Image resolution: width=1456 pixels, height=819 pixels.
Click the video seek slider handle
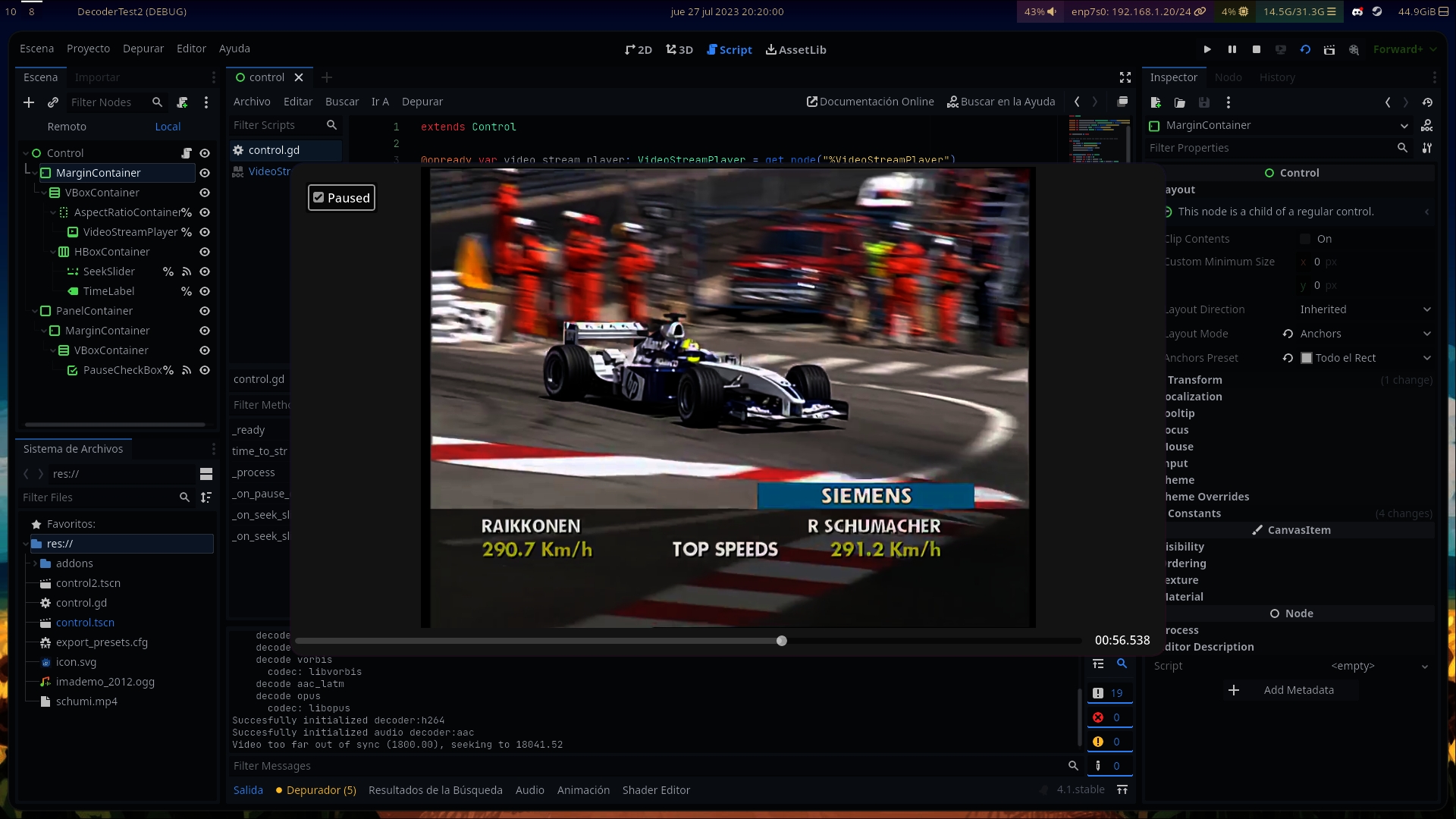782,641
